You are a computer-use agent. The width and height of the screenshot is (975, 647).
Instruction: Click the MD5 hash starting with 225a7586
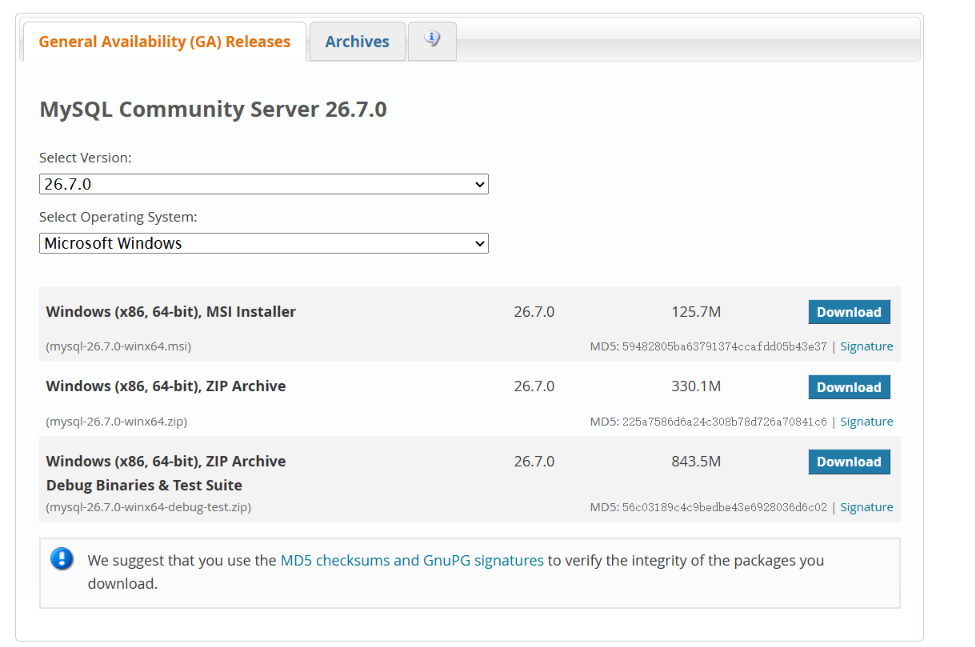(724, 421)
